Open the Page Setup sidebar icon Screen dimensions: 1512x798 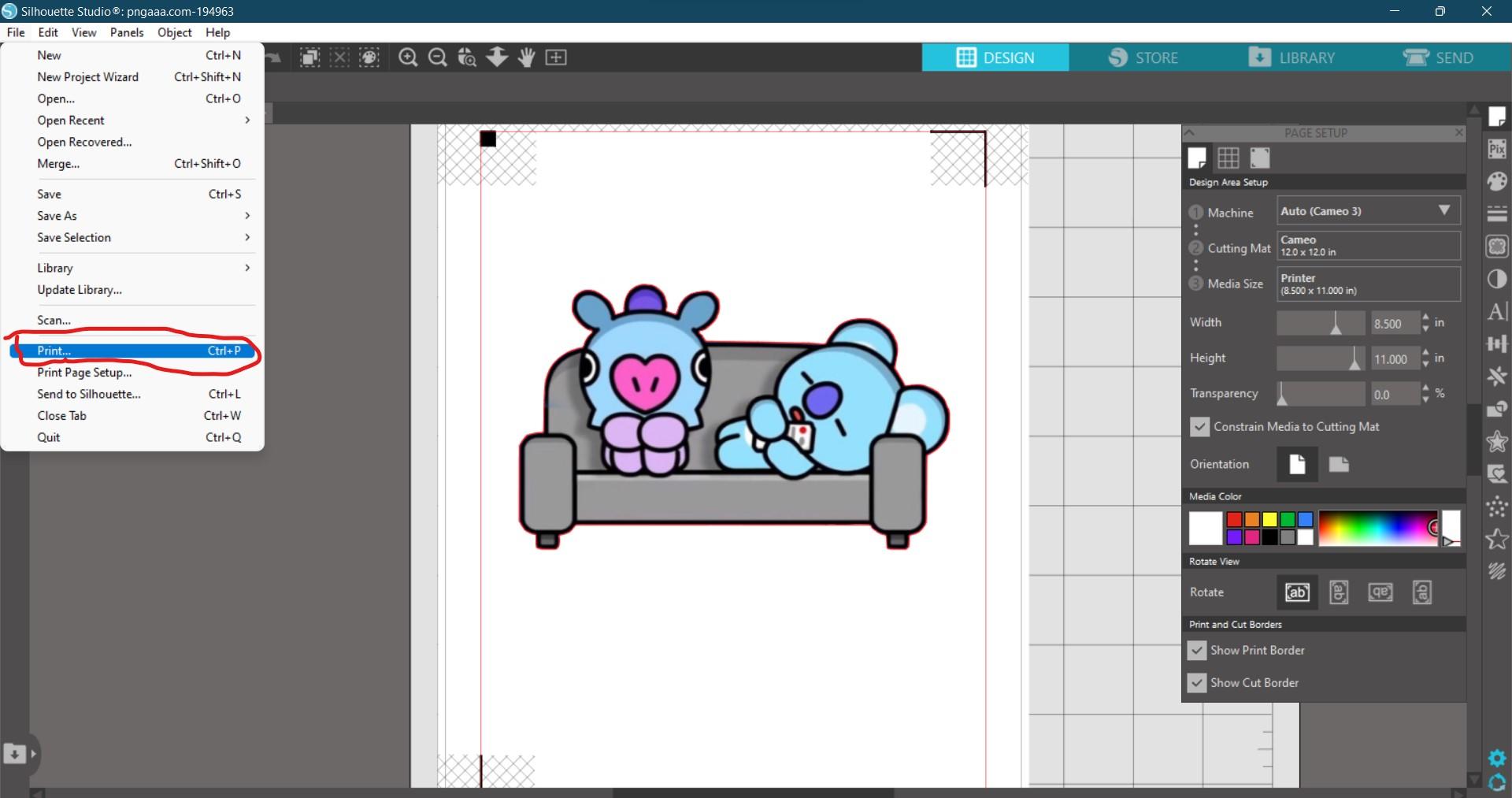pos(1497,117)
